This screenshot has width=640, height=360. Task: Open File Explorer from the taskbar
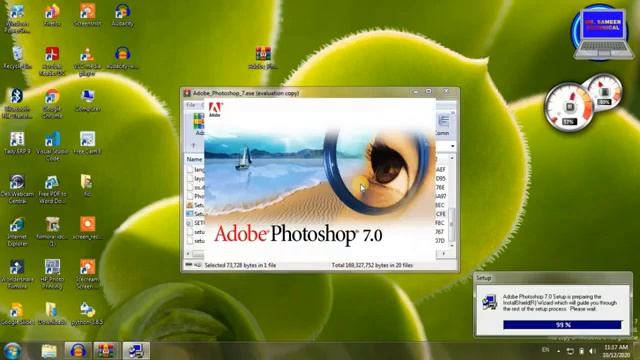49,351
